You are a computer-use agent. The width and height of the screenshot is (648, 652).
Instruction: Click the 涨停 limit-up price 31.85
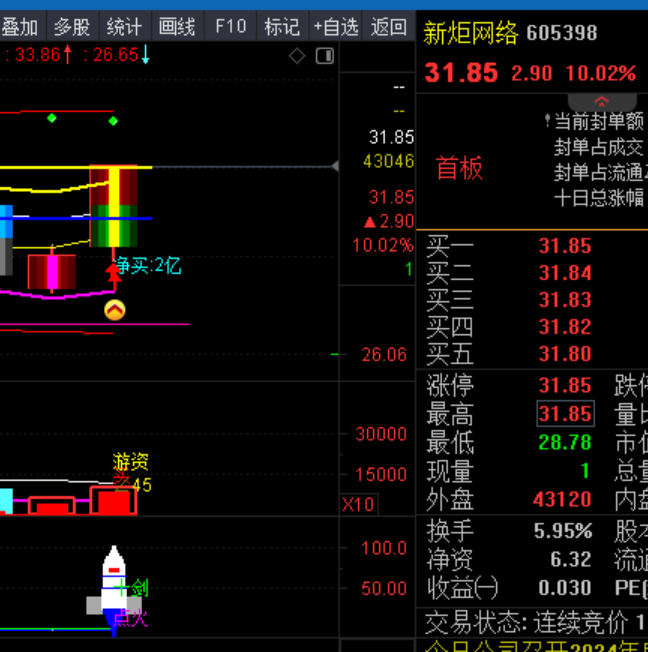[565, 385]
